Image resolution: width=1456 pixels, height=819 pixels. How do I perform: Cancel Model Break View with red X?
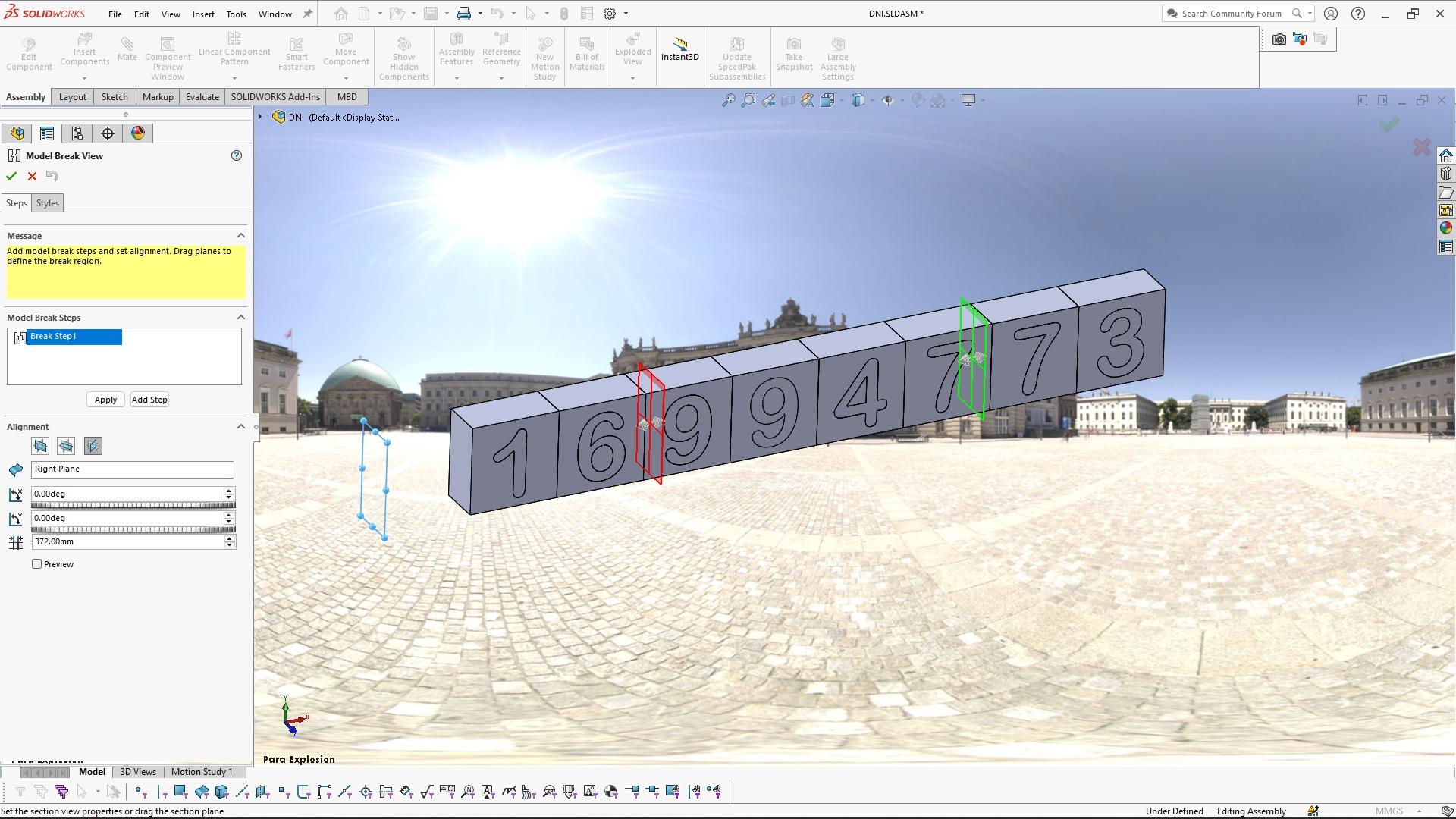(x=32, y=176)
